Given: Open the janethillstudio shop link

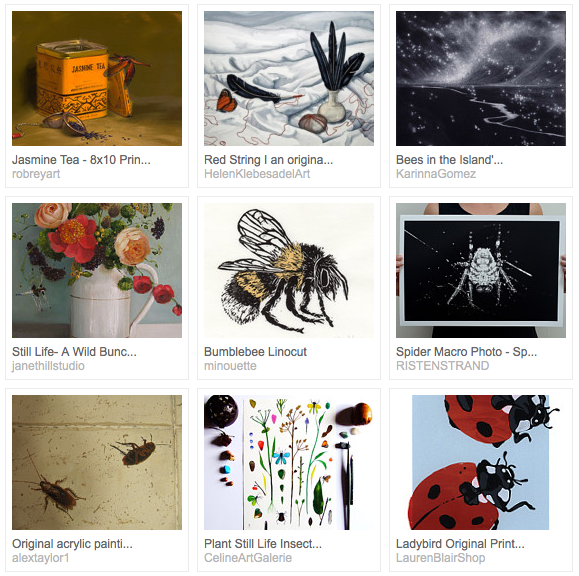Looking at the screenshot, I should [x=48, y=366].
